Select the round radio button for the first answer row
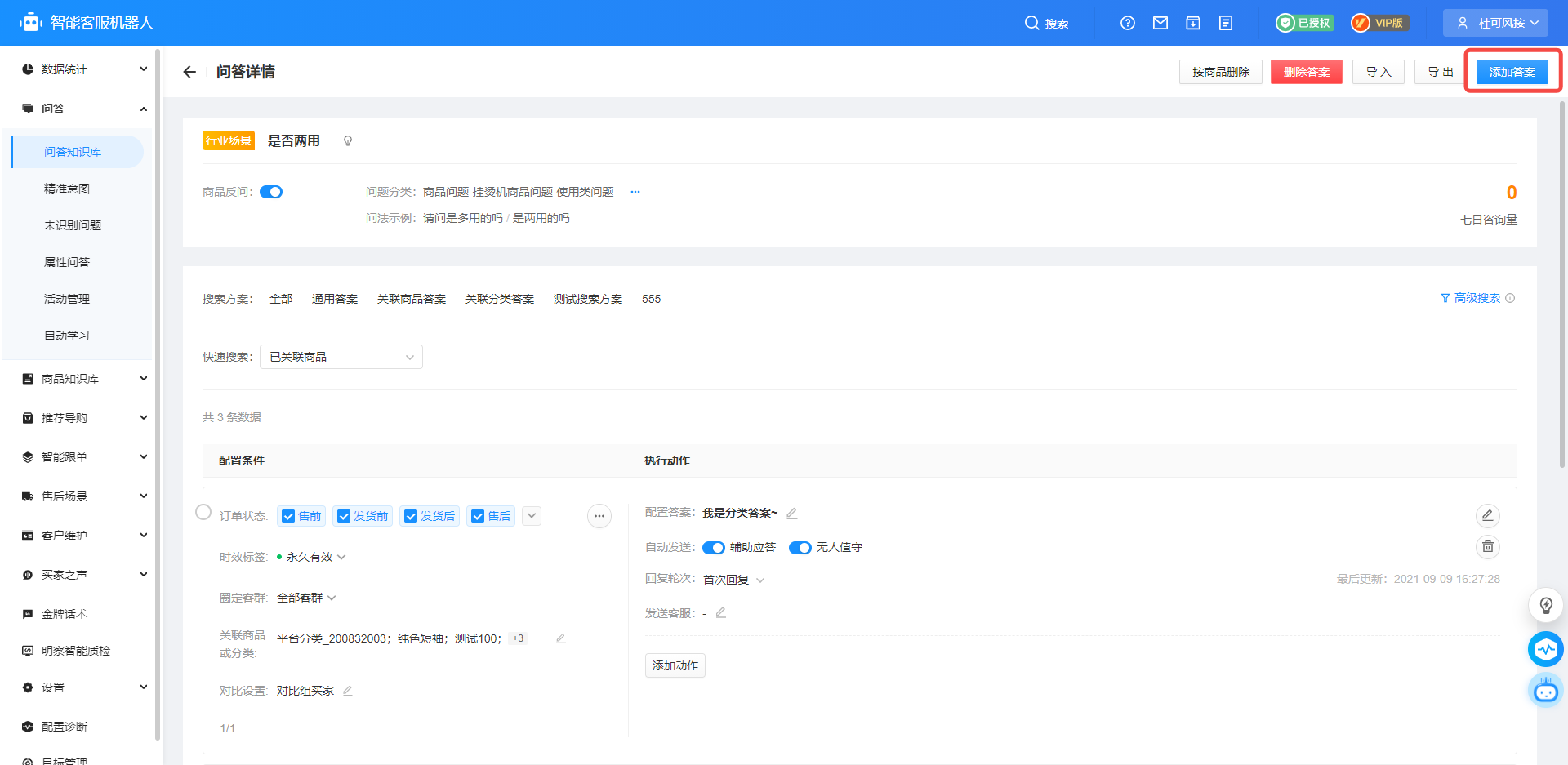 click(203, 512)
